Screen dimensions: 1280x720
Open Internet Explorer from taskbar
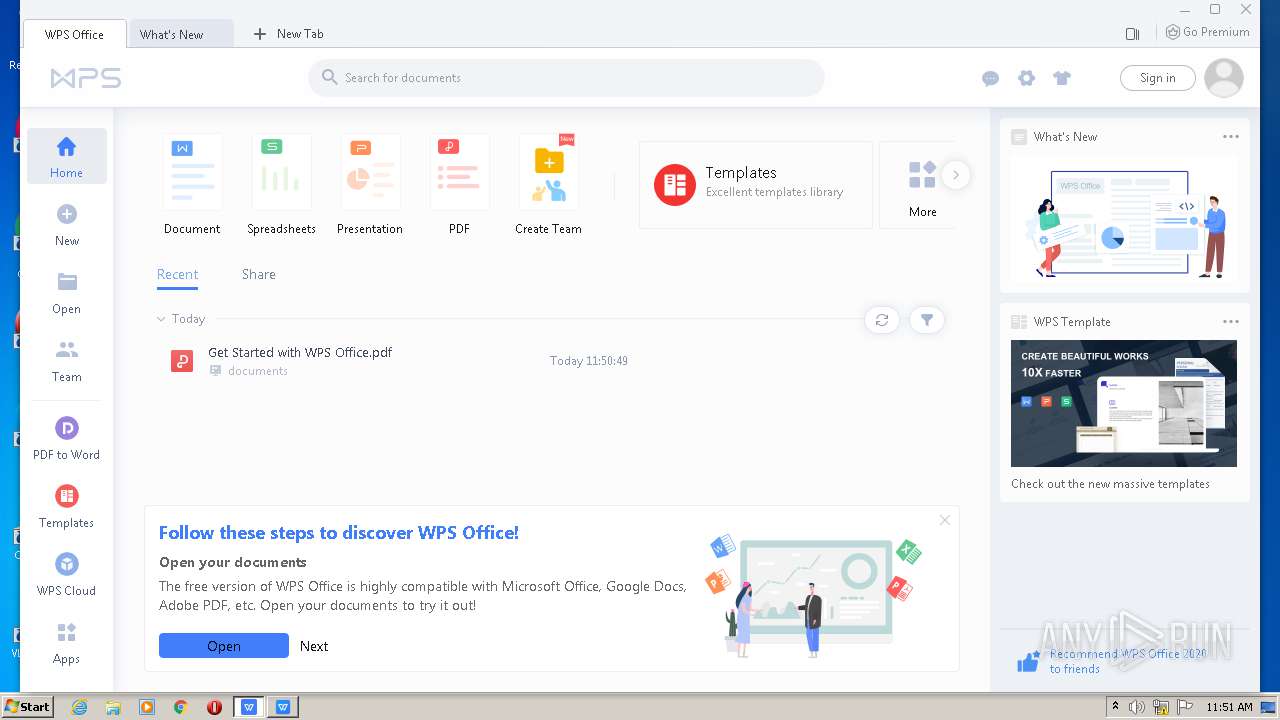coord(79,707)
